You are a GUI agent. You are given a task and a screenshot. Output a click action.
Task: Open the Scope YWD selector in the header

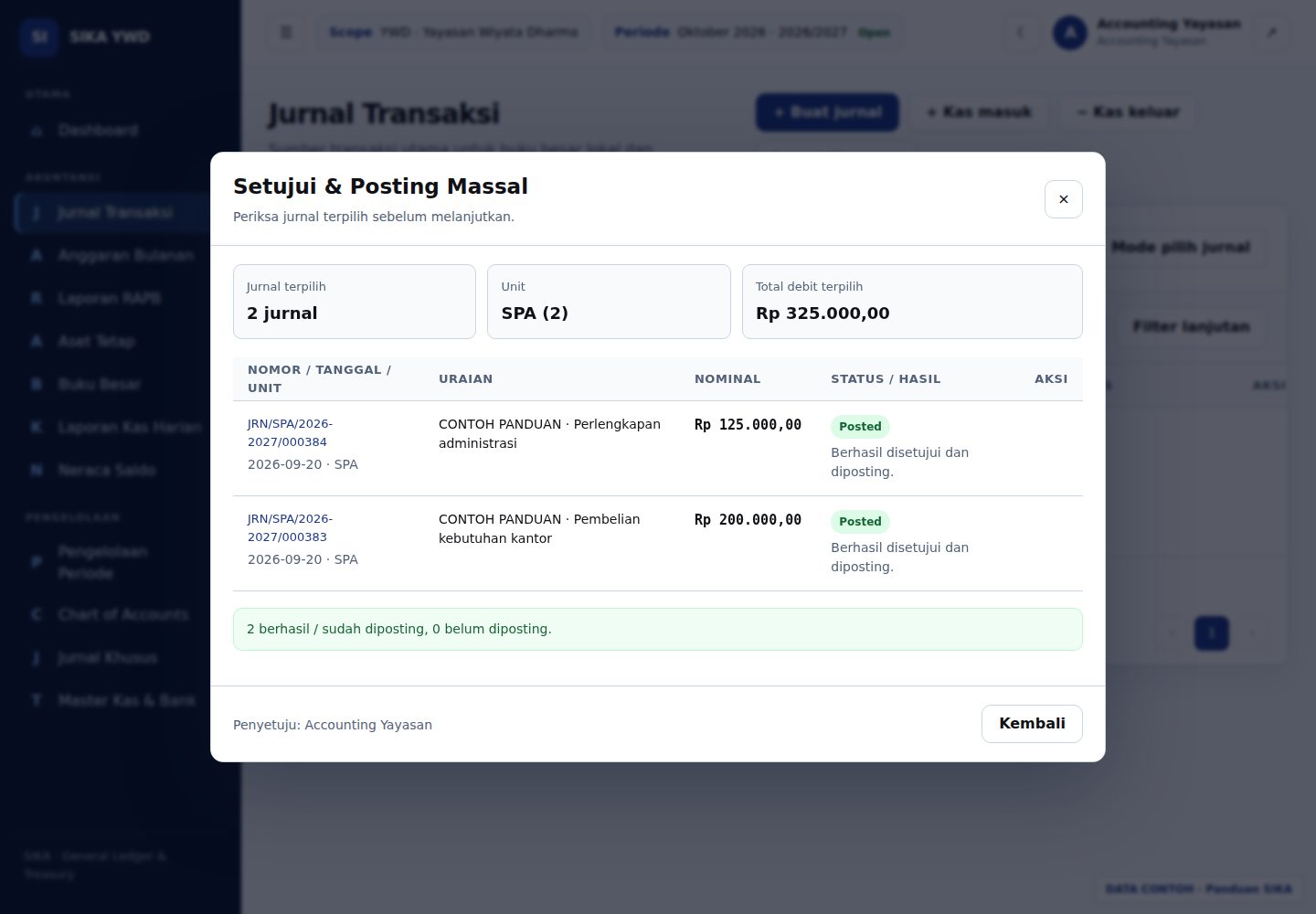tap(453, 33)
